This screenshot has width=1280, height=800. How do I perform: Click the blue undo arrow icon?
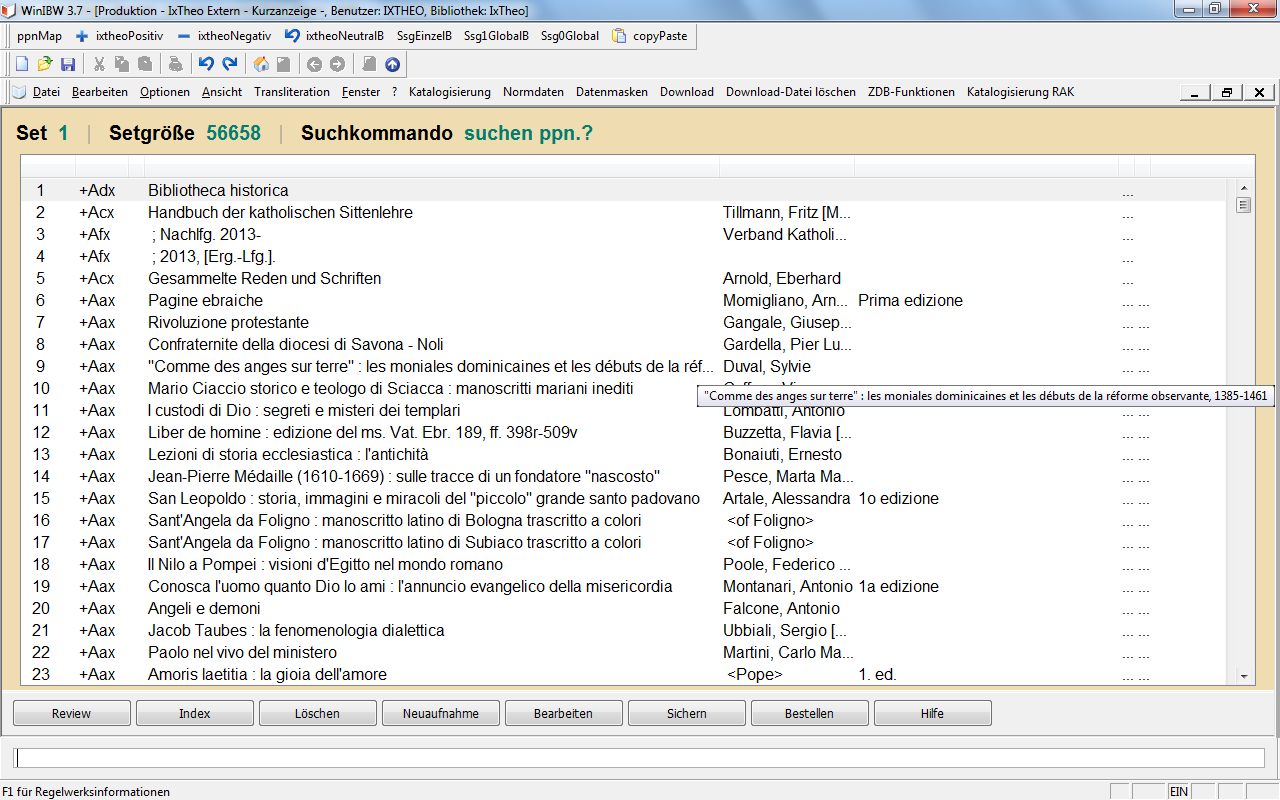pos(206,64)
